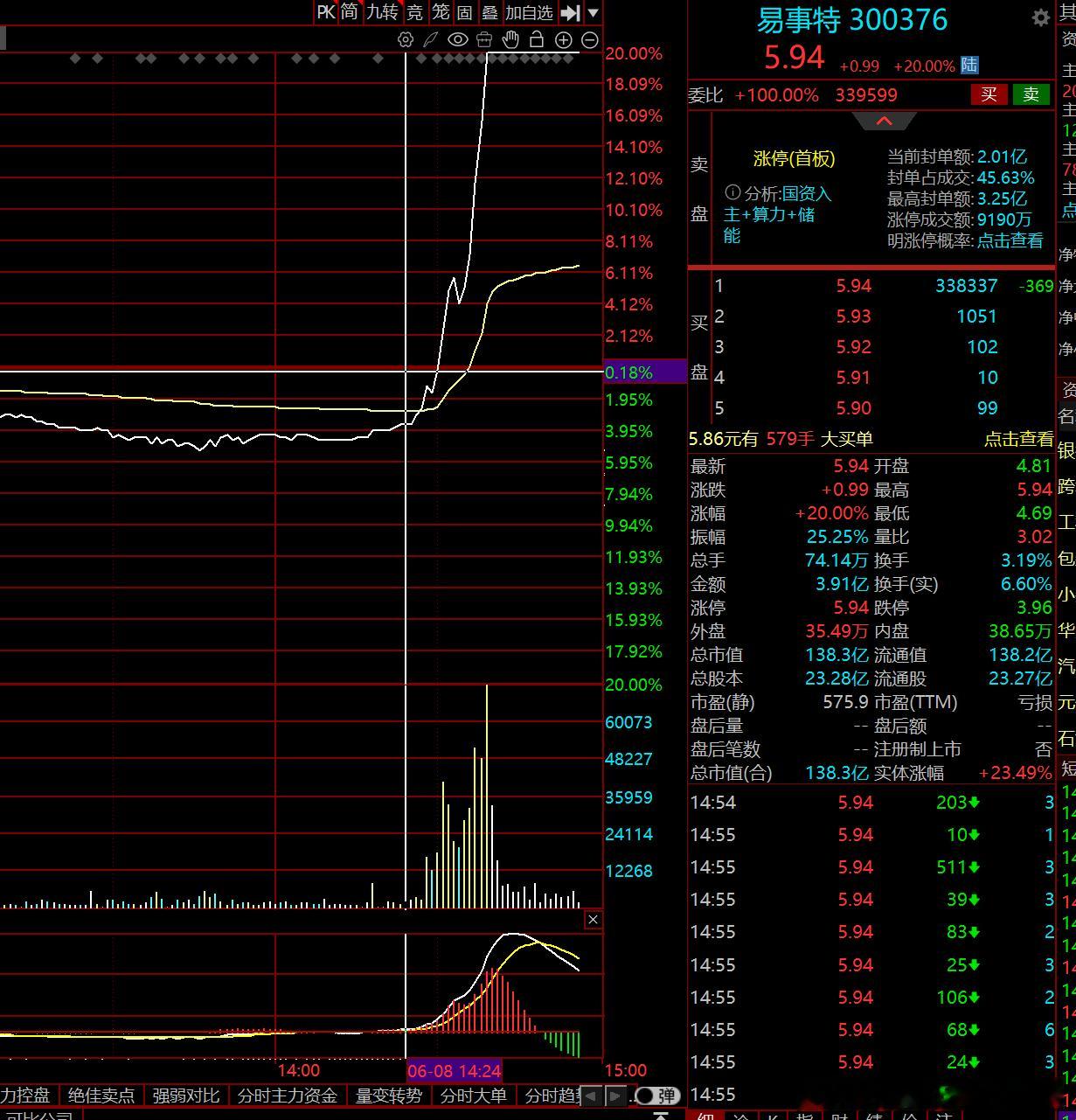Screen dimensions: 1076x1120
Task: Click volume axis label 60073
Action: [628, 722]
